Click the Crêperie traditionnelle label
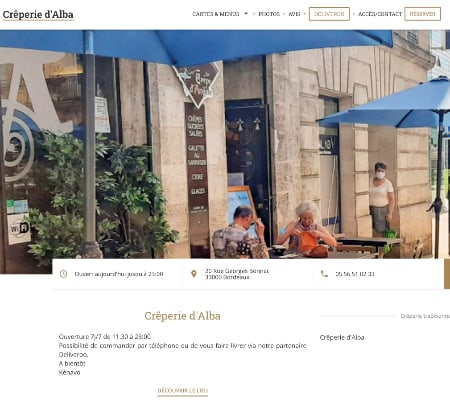The image size is (450, 410). (425, 316)
